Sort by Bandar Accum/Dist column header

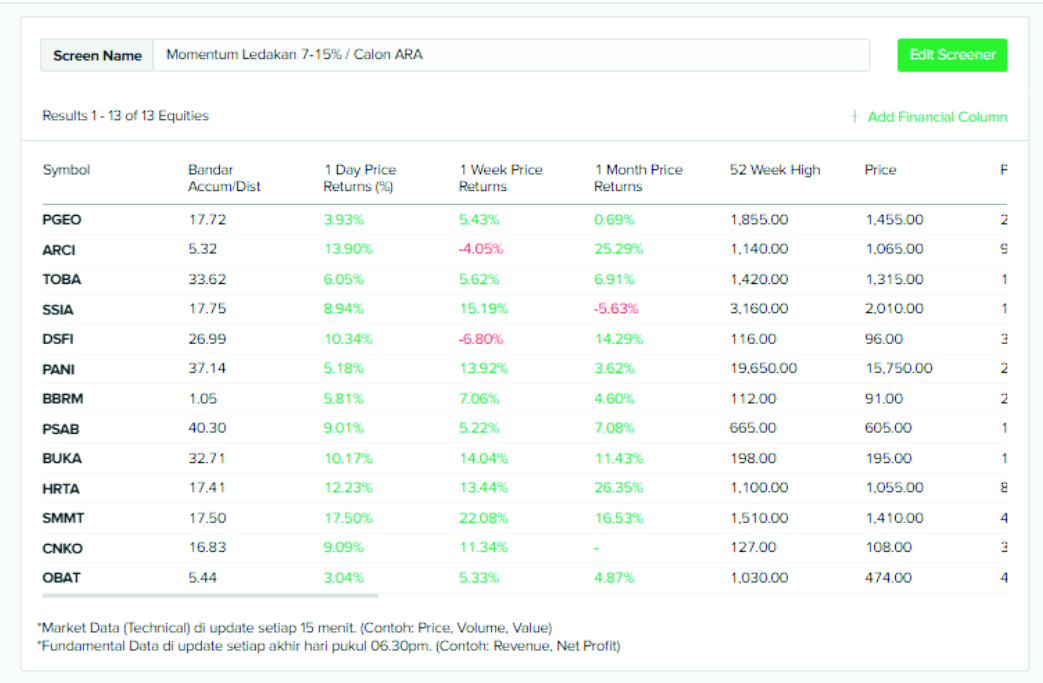point(224,178)
